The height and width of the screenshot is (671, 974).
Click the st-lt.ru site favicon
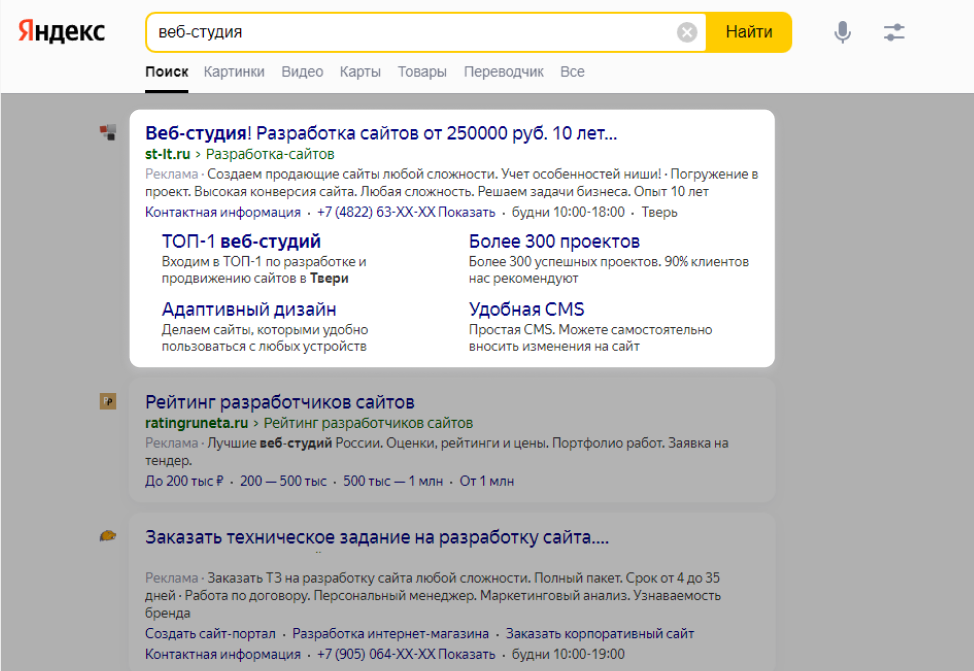[x=108, y=133]
